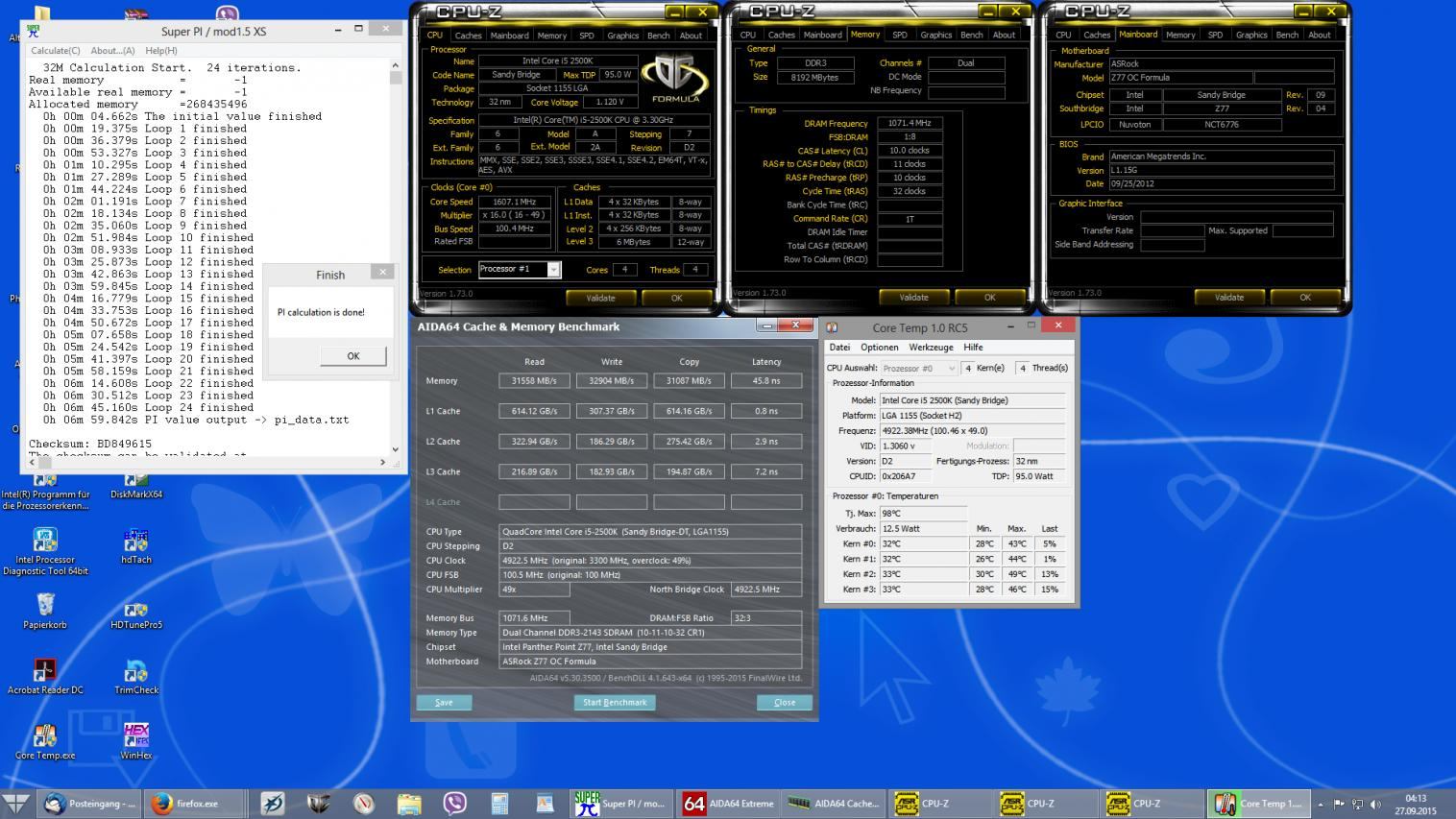Open the File Explorer folder taskbar icon

point(409,804)
